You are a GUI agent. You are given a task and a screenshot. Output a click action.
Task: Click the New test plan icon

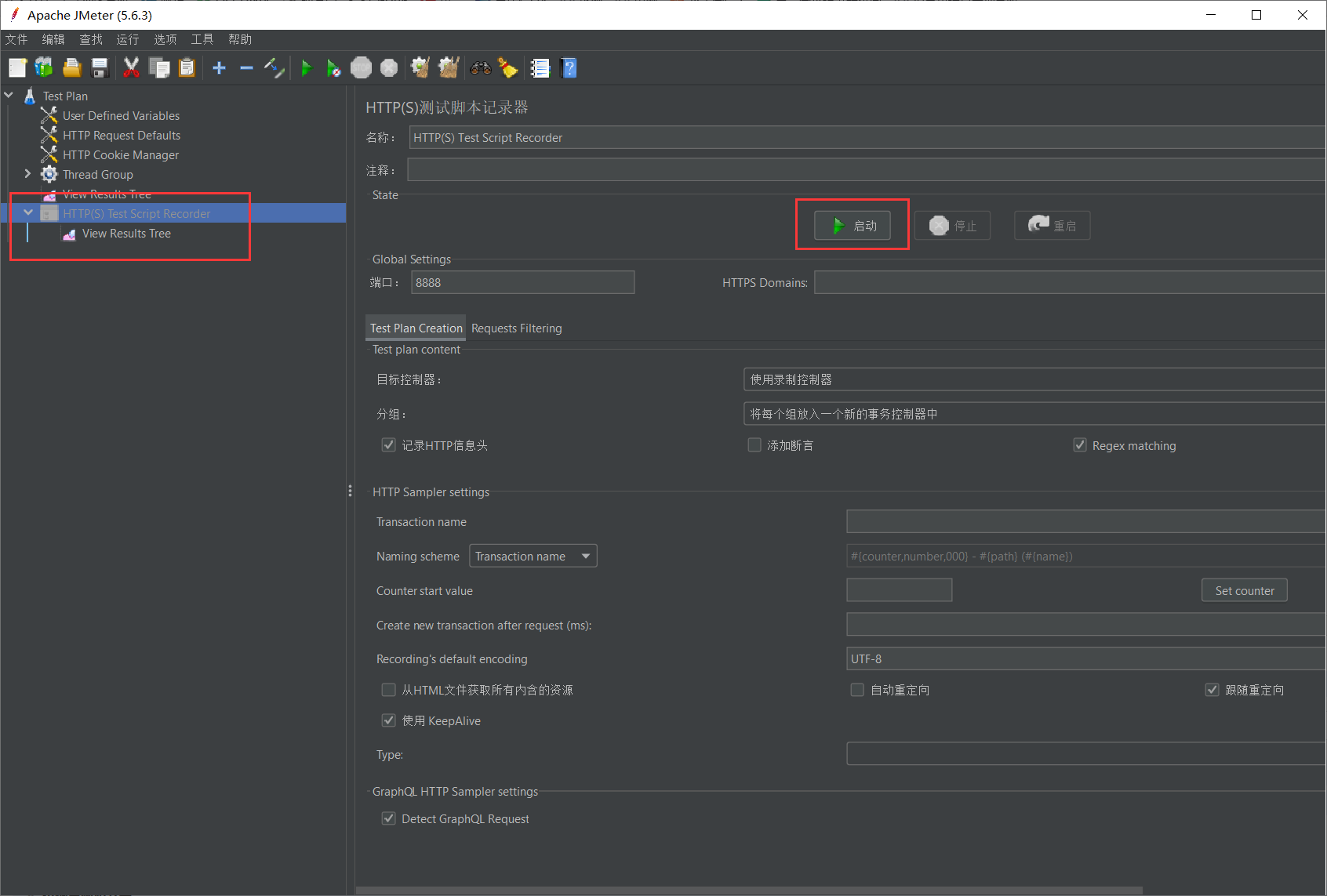click(x=17, y=68)
